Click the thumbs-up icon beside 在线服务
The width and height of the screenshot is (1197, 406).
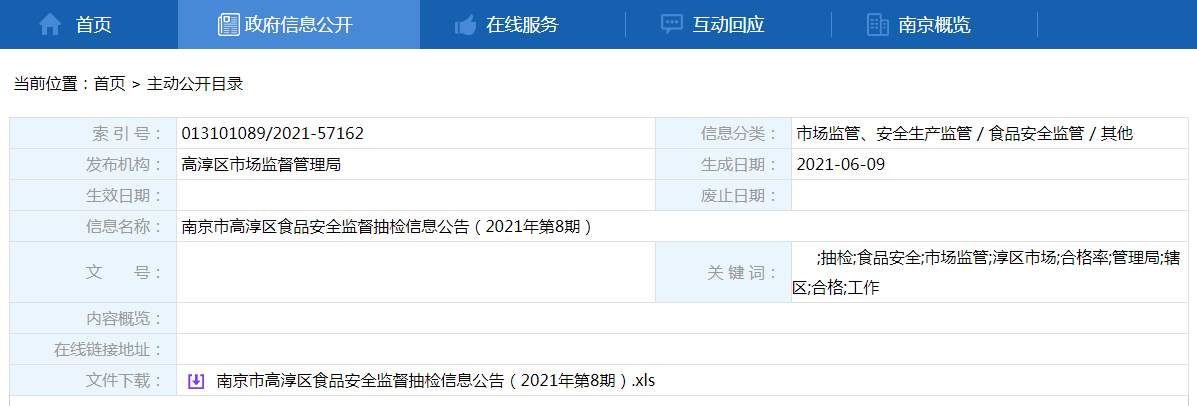click(x=465, y=25)
